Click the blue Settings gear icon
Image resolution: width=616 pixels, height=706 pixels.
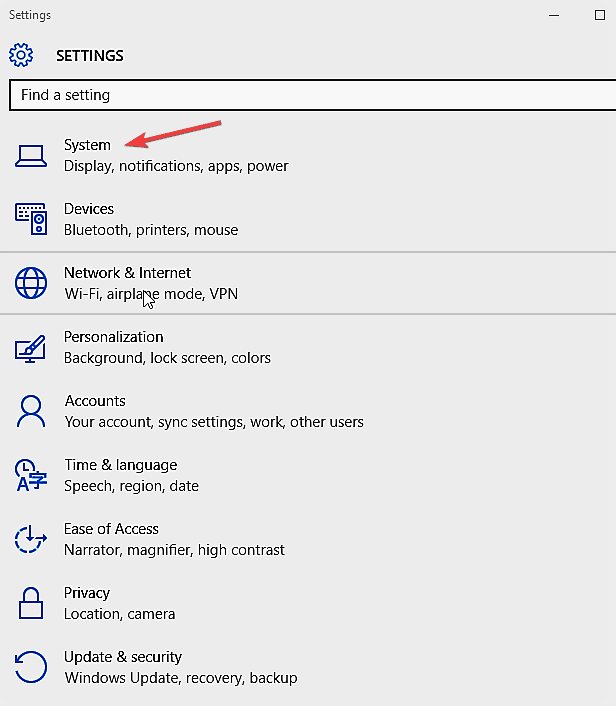click(x=21, y=55)
